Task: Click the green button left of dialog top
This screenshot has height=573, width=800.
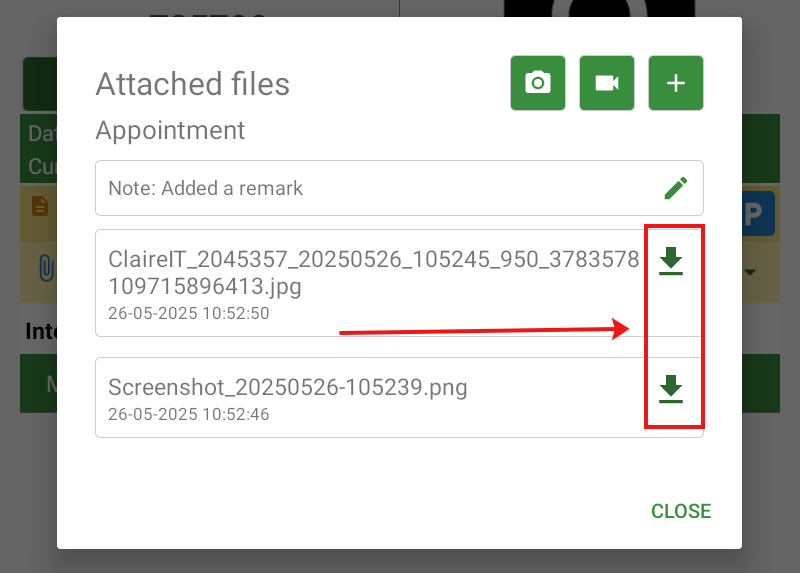Action: point(39,84)
